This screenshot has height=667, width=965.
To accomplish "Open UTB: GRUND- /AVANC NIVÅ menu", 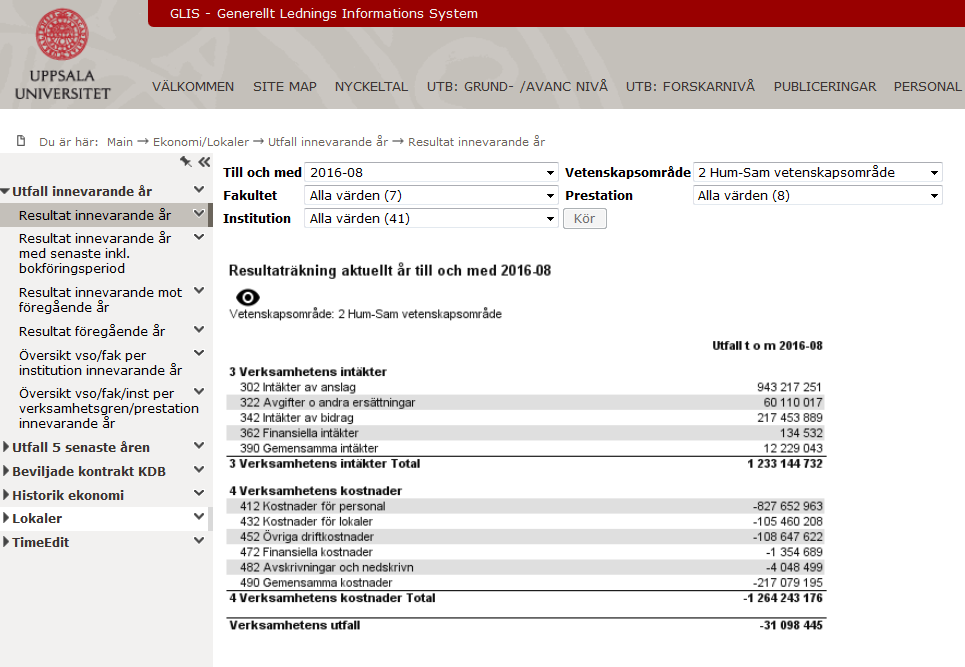I will click(x=517, y=87).
